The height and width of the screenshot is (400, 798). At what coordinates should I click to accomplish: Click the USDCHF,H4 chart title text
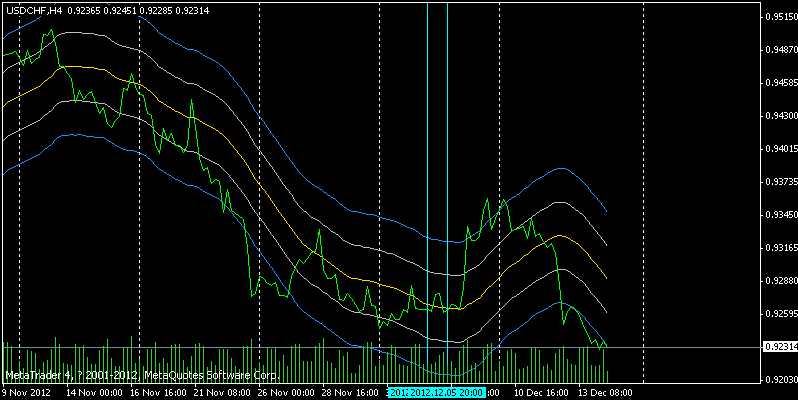[34, 11]
